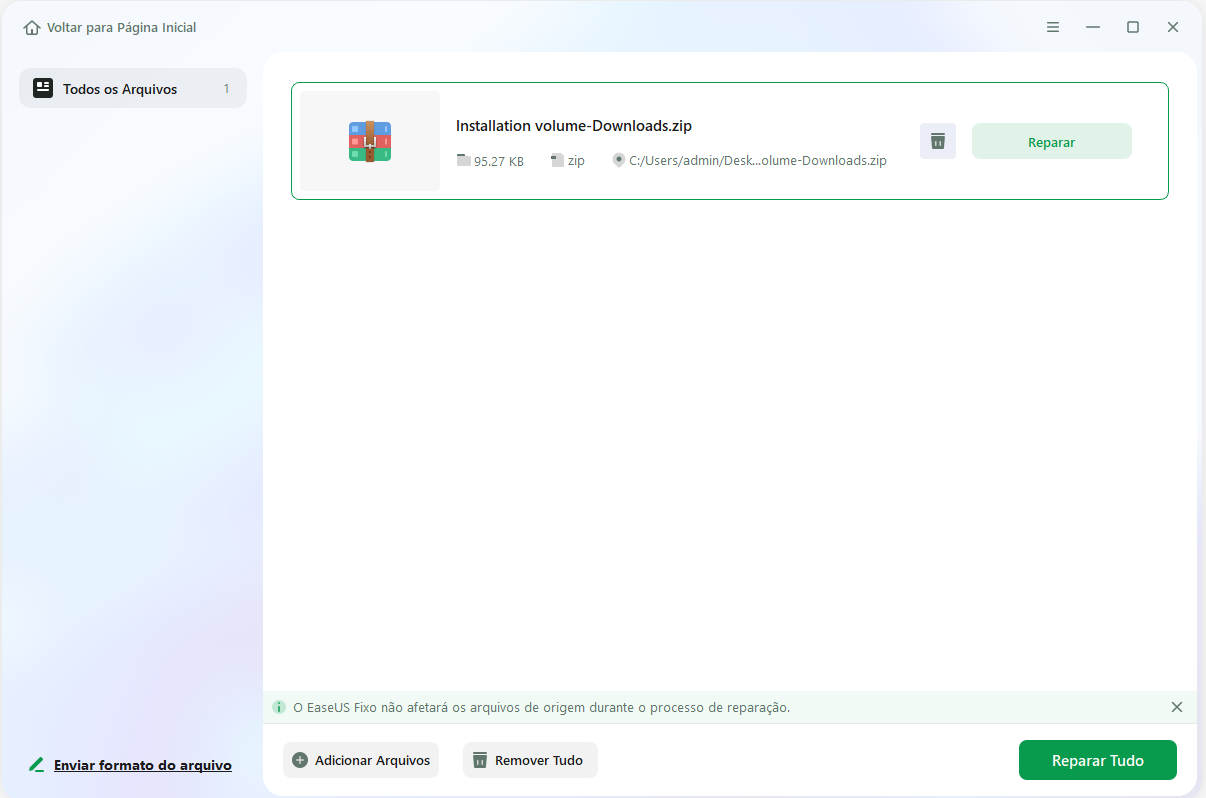Delete Installation volume-Downloads.zip with the trash icon
Image resolution: width=1206 pixels, height=798 pixels.
[x=938, y=141]
